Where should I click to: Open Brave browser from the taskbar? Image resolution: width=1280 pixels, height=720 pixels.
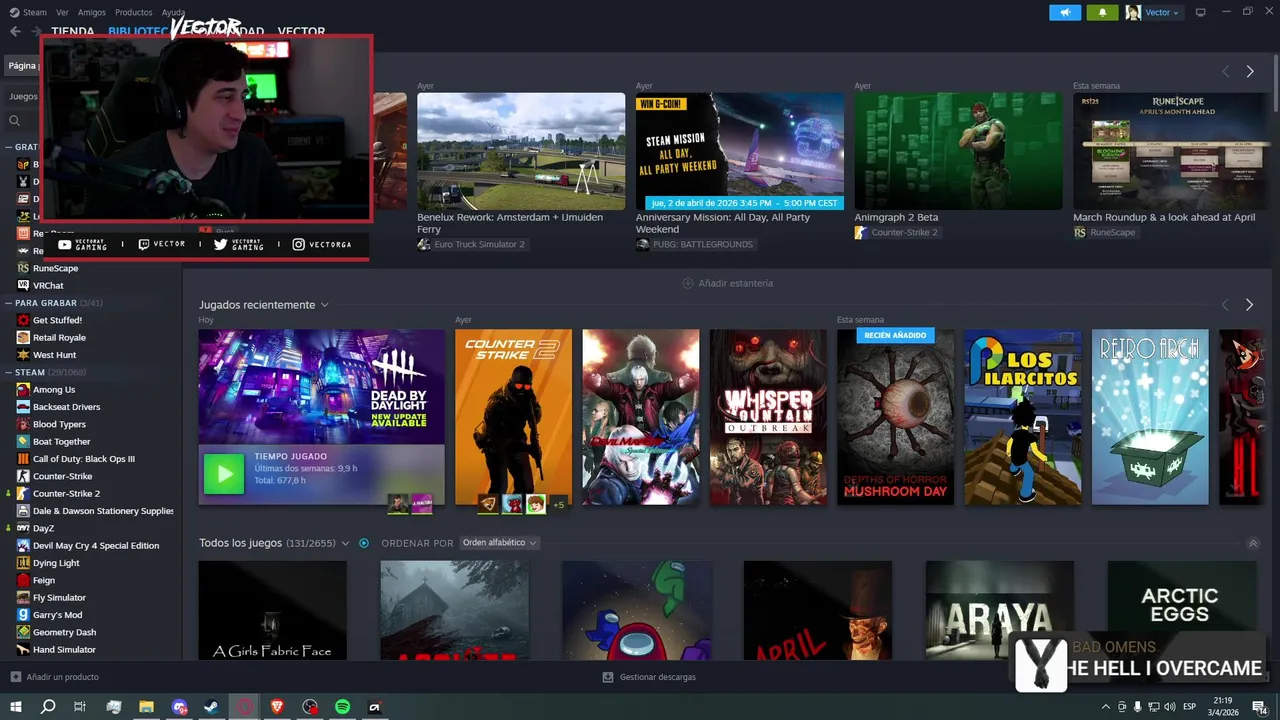277,706
